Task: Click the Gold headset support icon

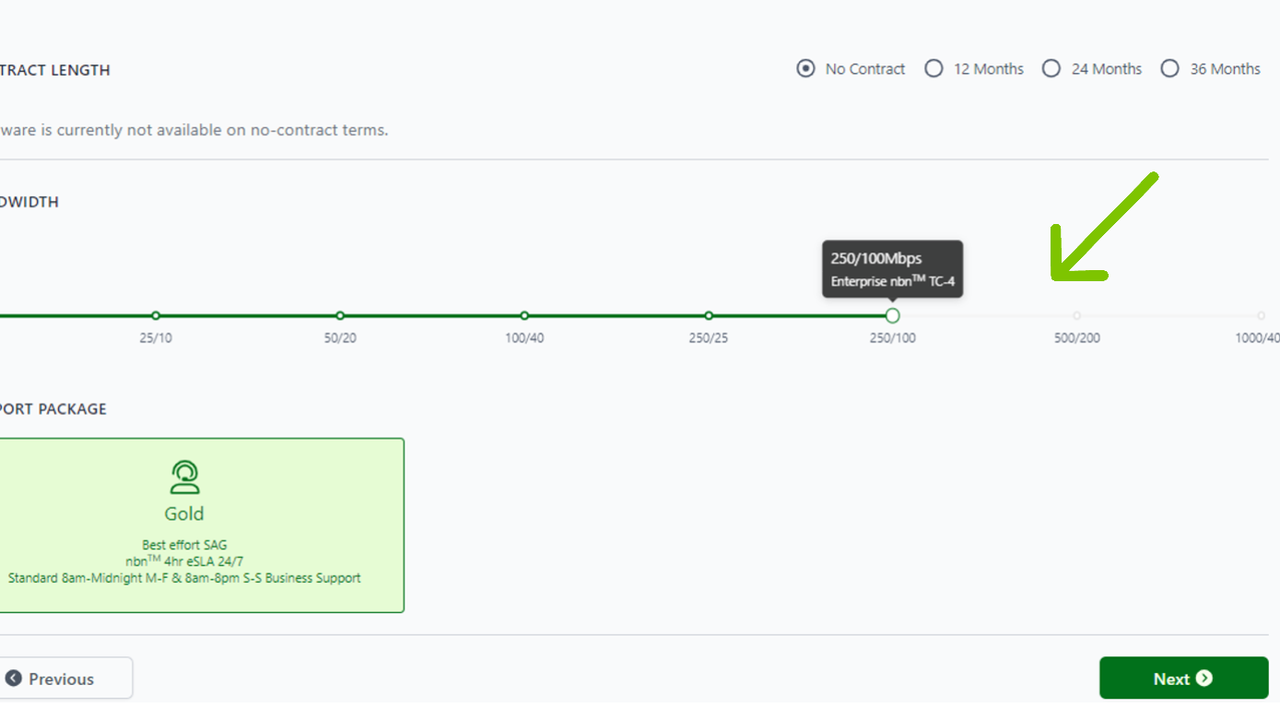Action: tap(184, 477)
